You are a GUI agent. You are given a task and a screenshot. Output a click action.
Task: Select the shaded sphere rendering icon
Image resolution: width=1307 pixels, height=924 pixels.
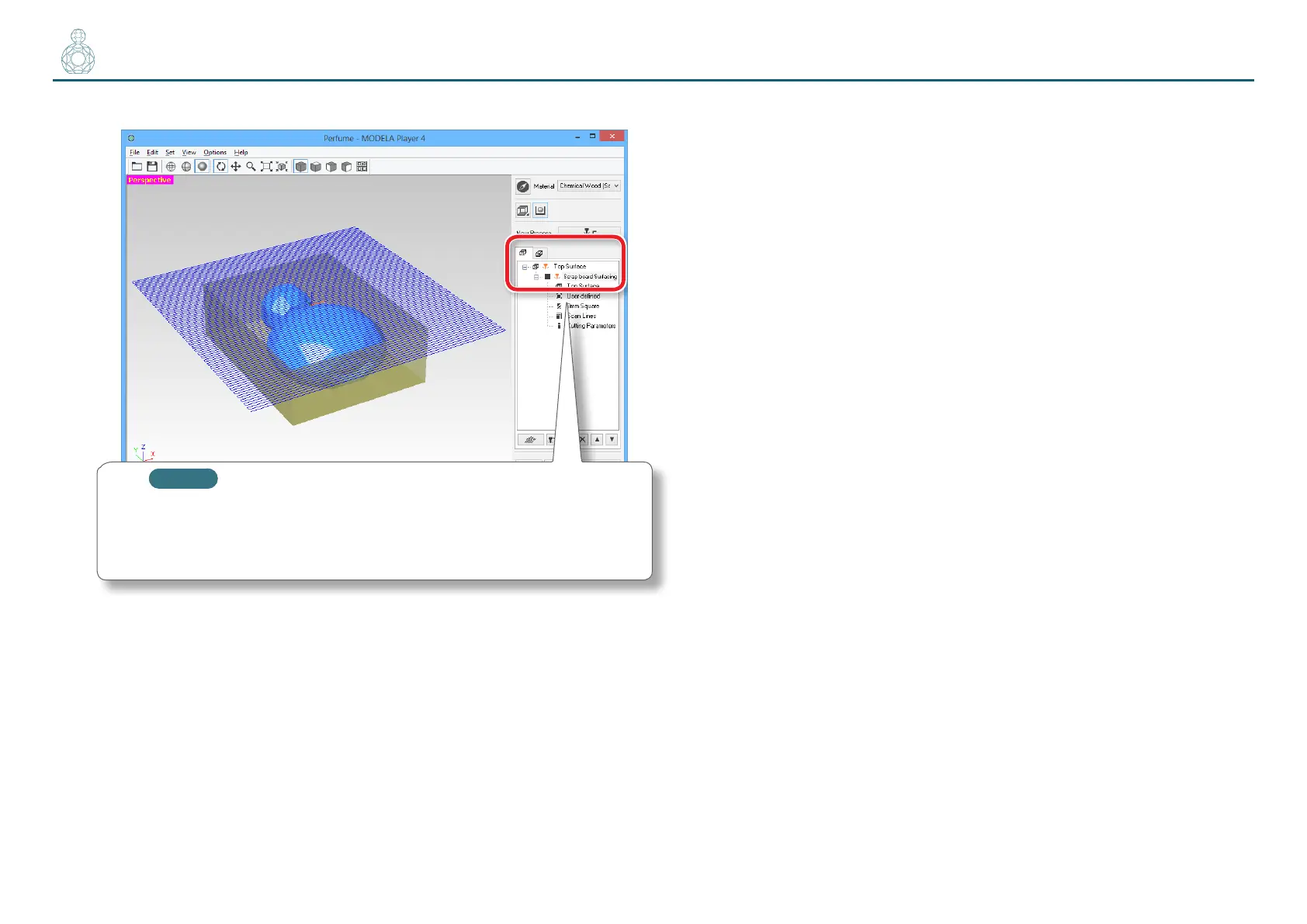[x=202, y=166]
